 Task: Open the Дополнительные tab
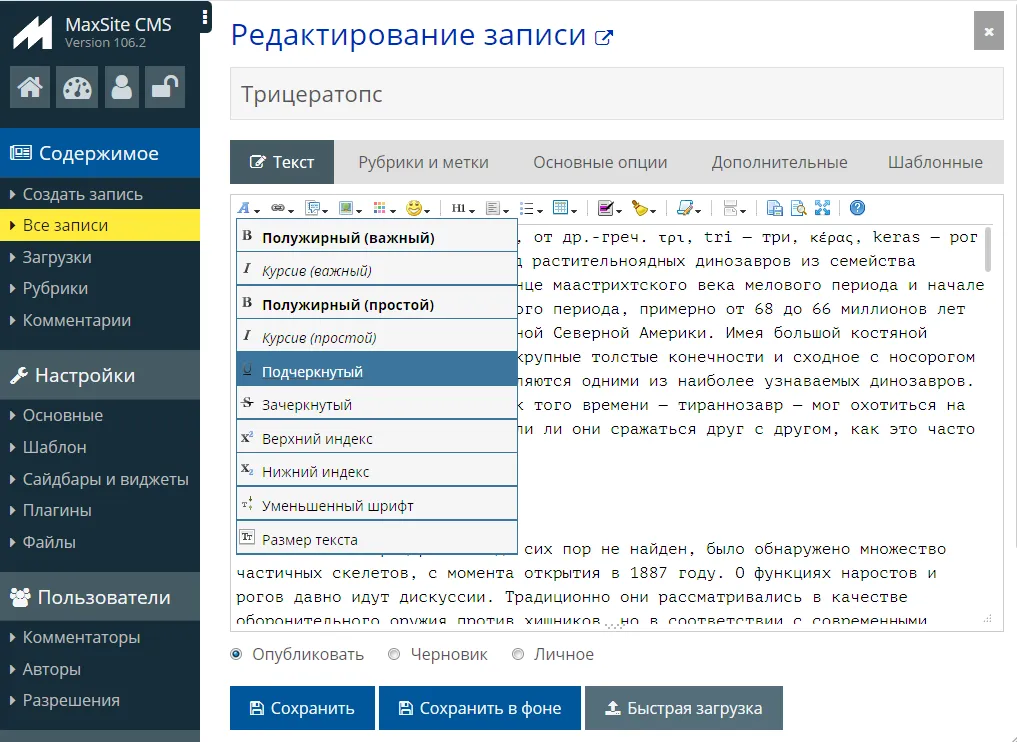[779, 160]
